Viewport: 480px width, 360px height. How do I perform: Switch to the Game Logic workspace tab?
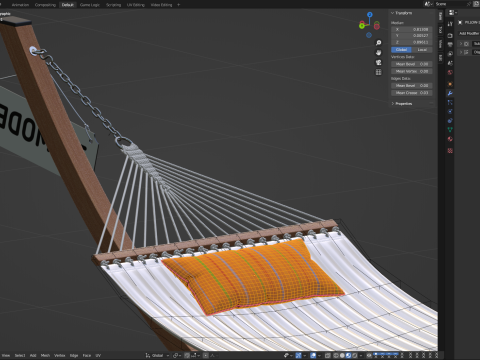coord(90,5)
